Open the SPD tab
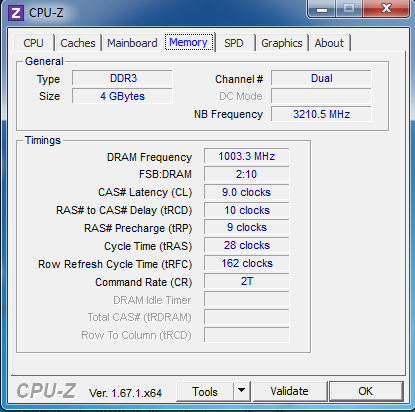The image size is (415, 412). [x=234, y=43]
